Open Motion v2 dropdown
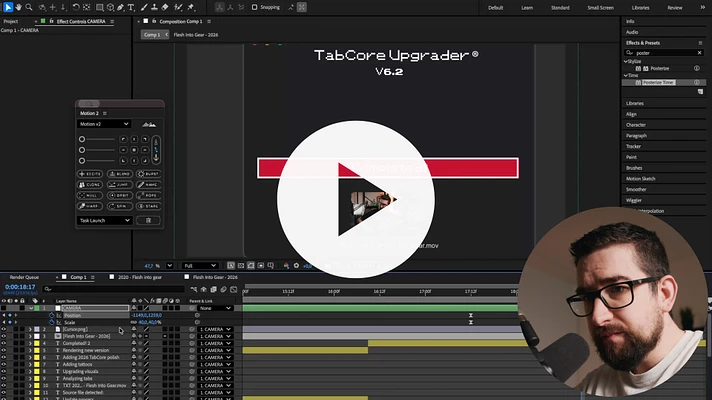The width and height of the screenshot is (712, 400). [104, 124]
